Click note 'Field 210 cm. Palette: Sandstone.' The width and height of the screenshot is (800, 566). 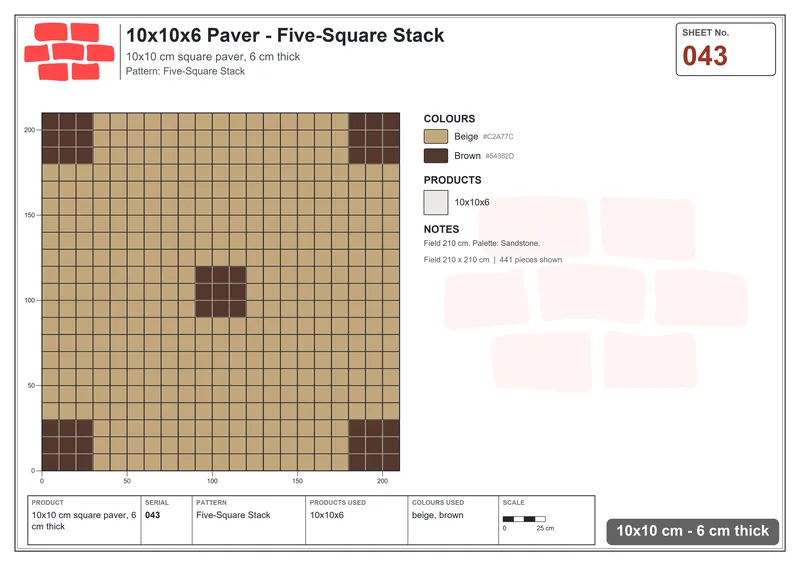(x=482, y=243)
